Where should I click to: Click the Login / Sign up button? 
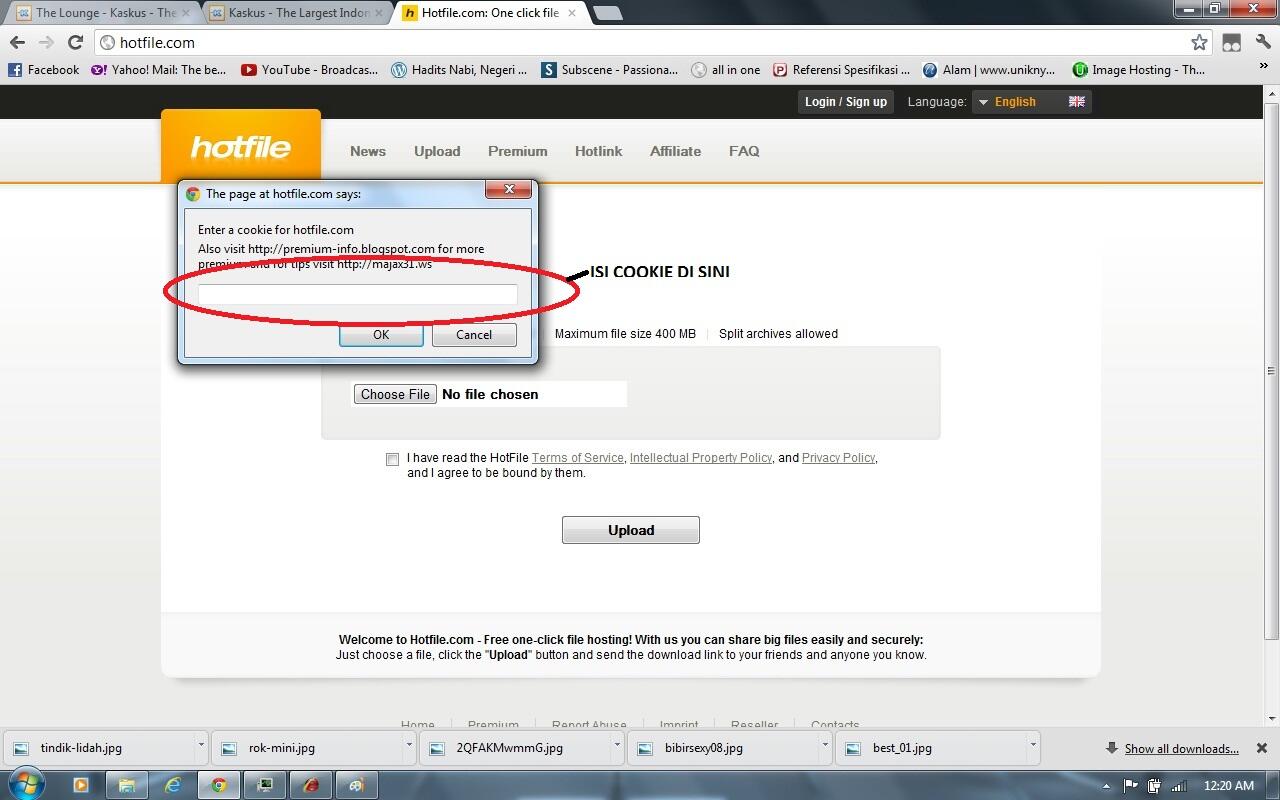pyautogui.click(x=846, y=101)
